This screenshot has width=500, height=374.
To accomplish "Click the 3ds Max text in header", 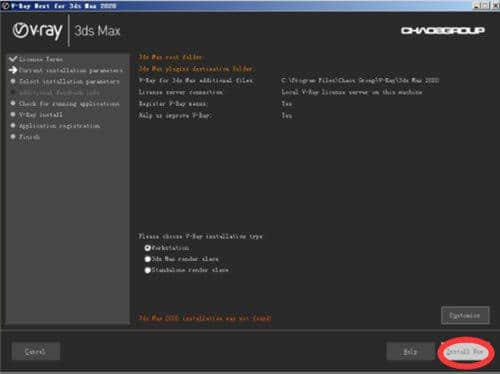I will tap(97, 31).
